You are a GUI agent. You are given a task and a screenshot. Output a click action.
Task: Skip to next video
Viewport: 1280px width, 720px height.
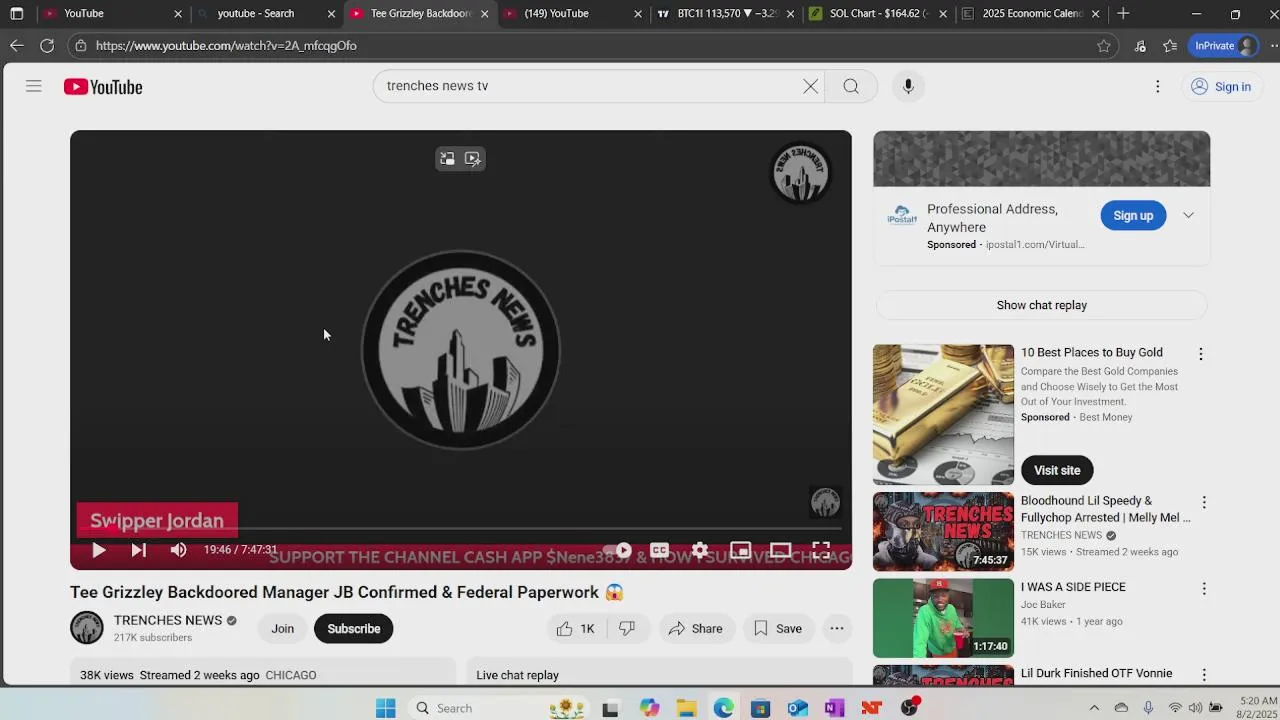tap(138, 550)
